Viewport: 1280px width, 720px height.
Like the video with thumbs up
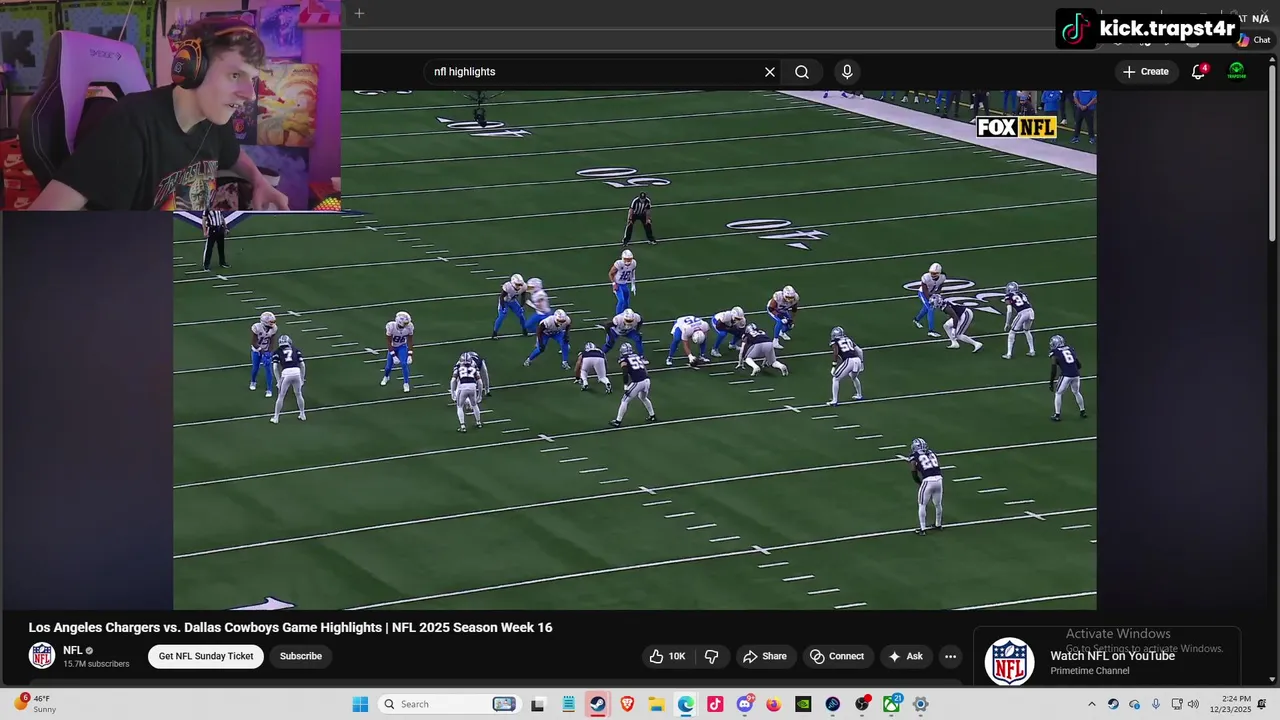(668, 656)
